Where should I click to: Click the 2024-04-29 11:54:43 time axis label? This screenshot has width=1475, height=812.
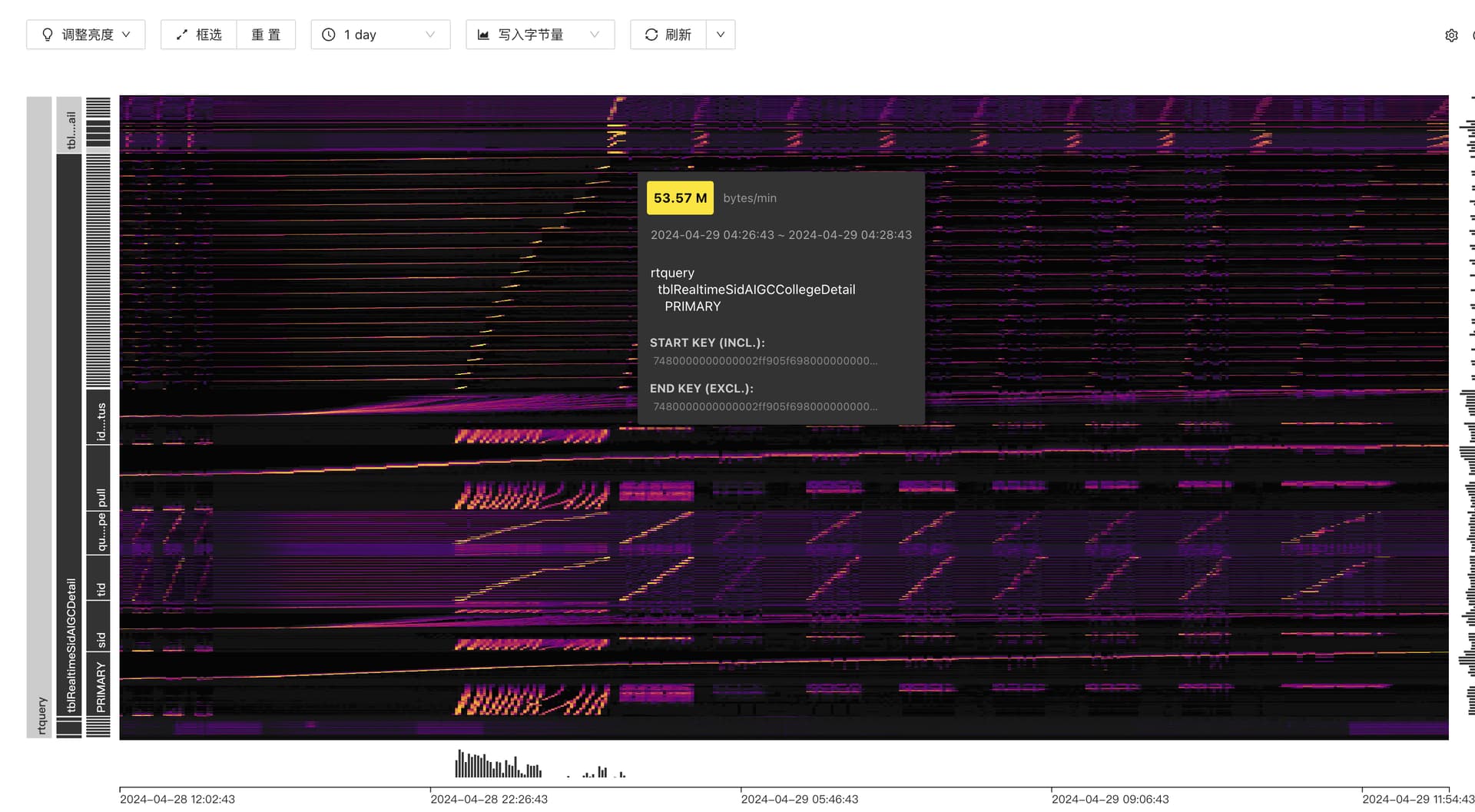1418,799
